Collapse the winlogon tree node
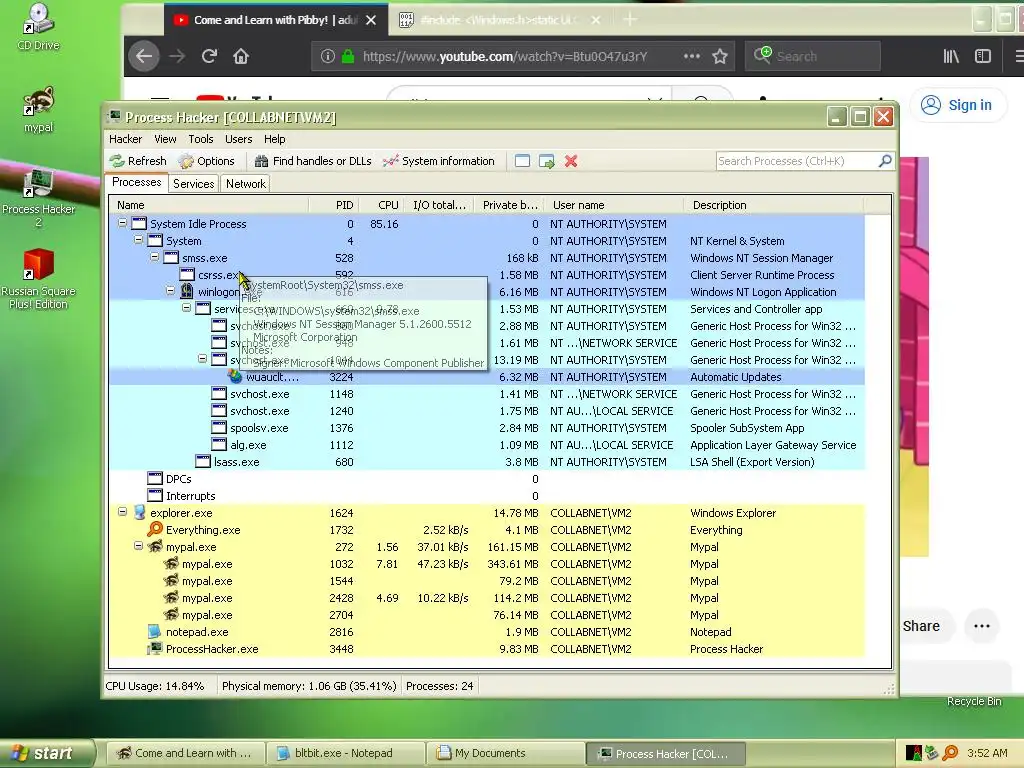 point(170,291)
